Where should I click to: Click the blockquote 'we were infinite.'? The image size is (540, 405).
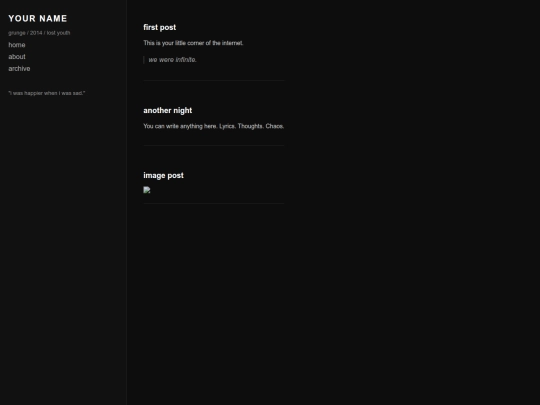(173, 60)
